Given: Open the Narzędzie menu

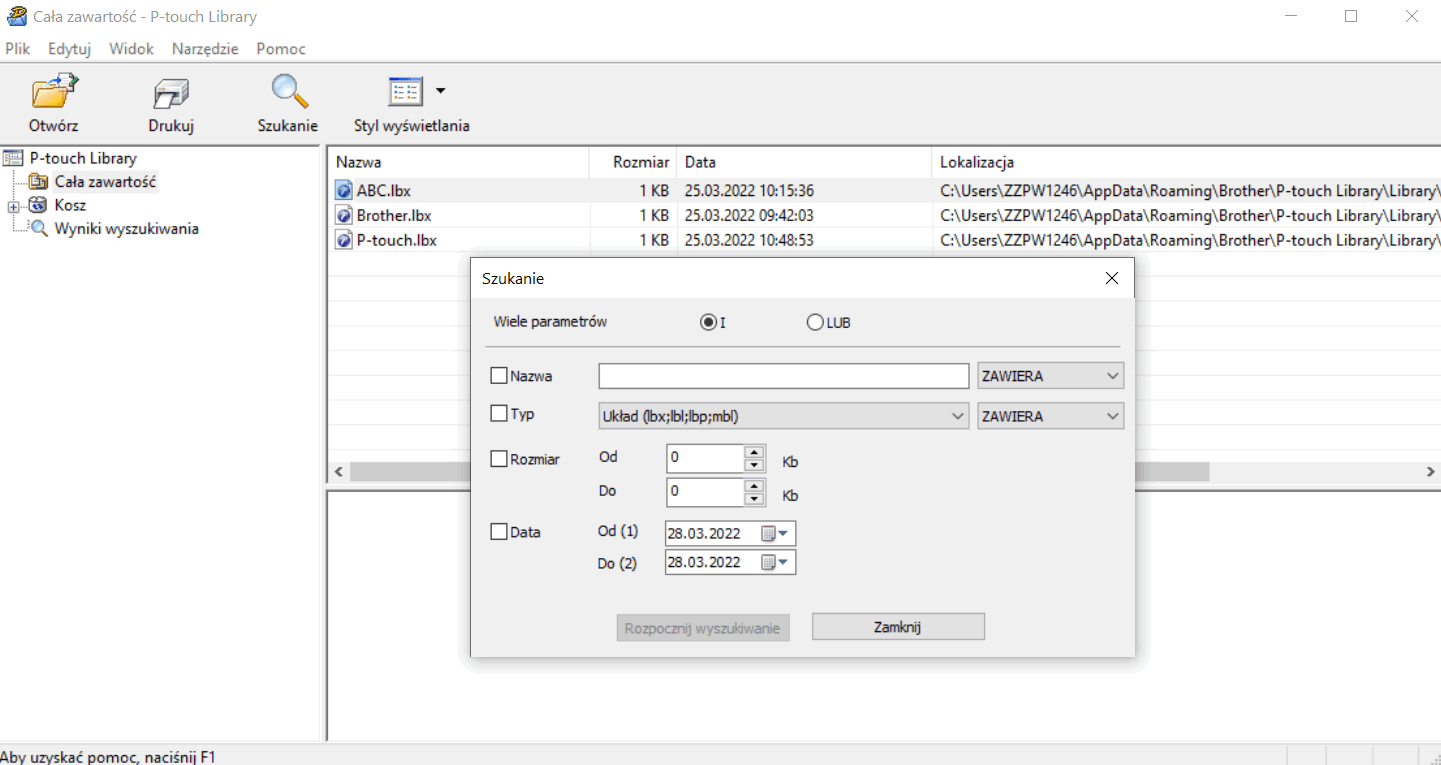Looking at the screenshot, I should (204, 49).
